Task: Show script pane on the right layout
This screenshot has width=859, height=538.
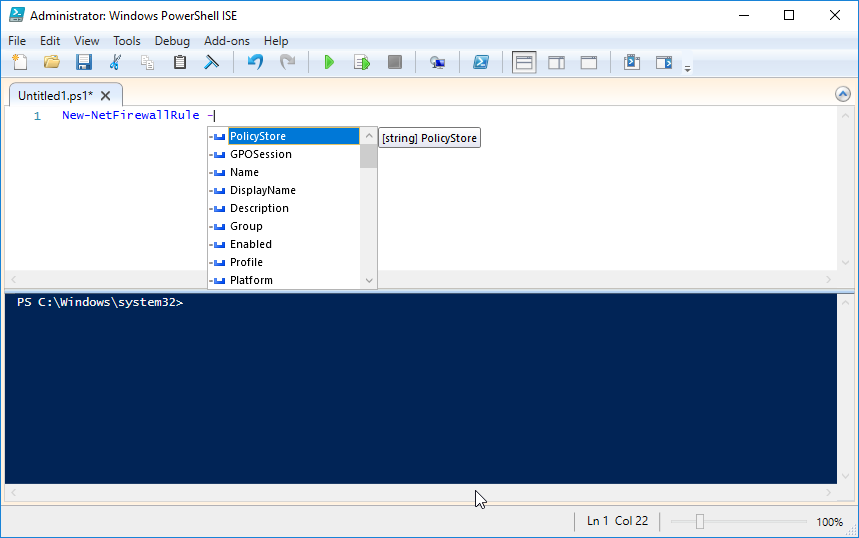Action: click(x=557, y=62)
